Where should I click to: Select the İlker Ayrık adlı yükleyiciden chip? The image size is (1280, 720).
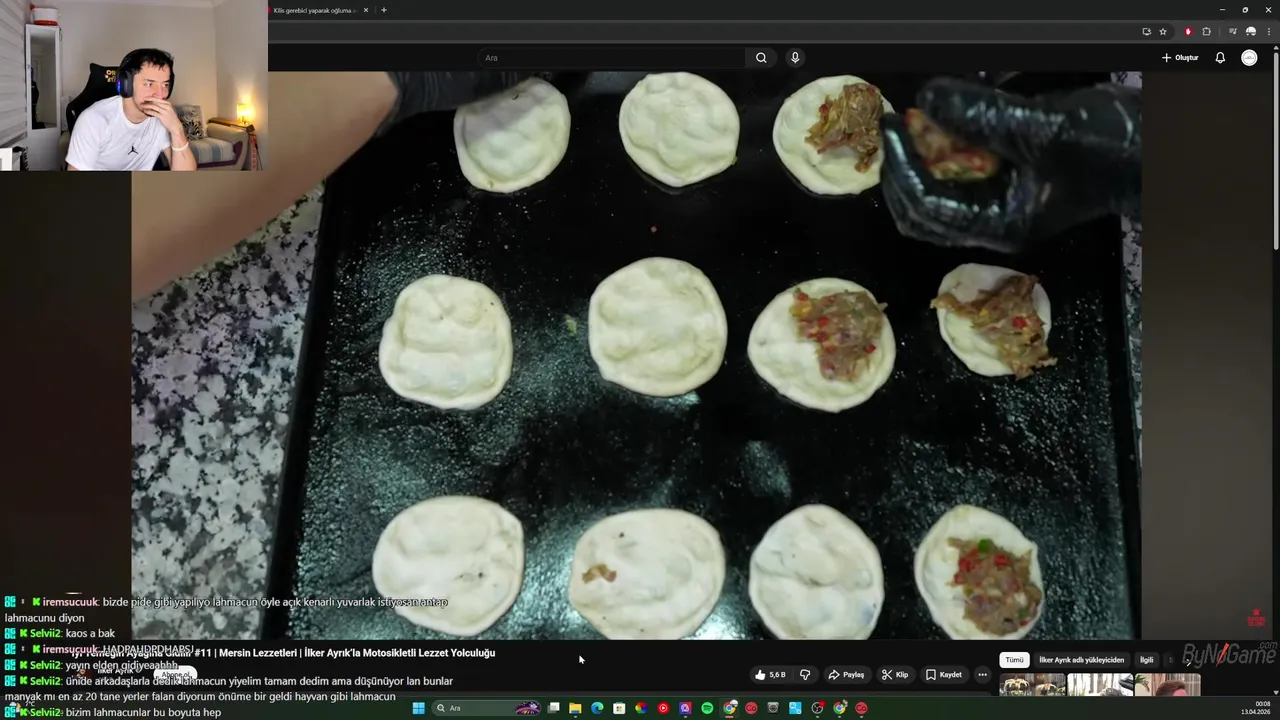(x=1081, y=660)
